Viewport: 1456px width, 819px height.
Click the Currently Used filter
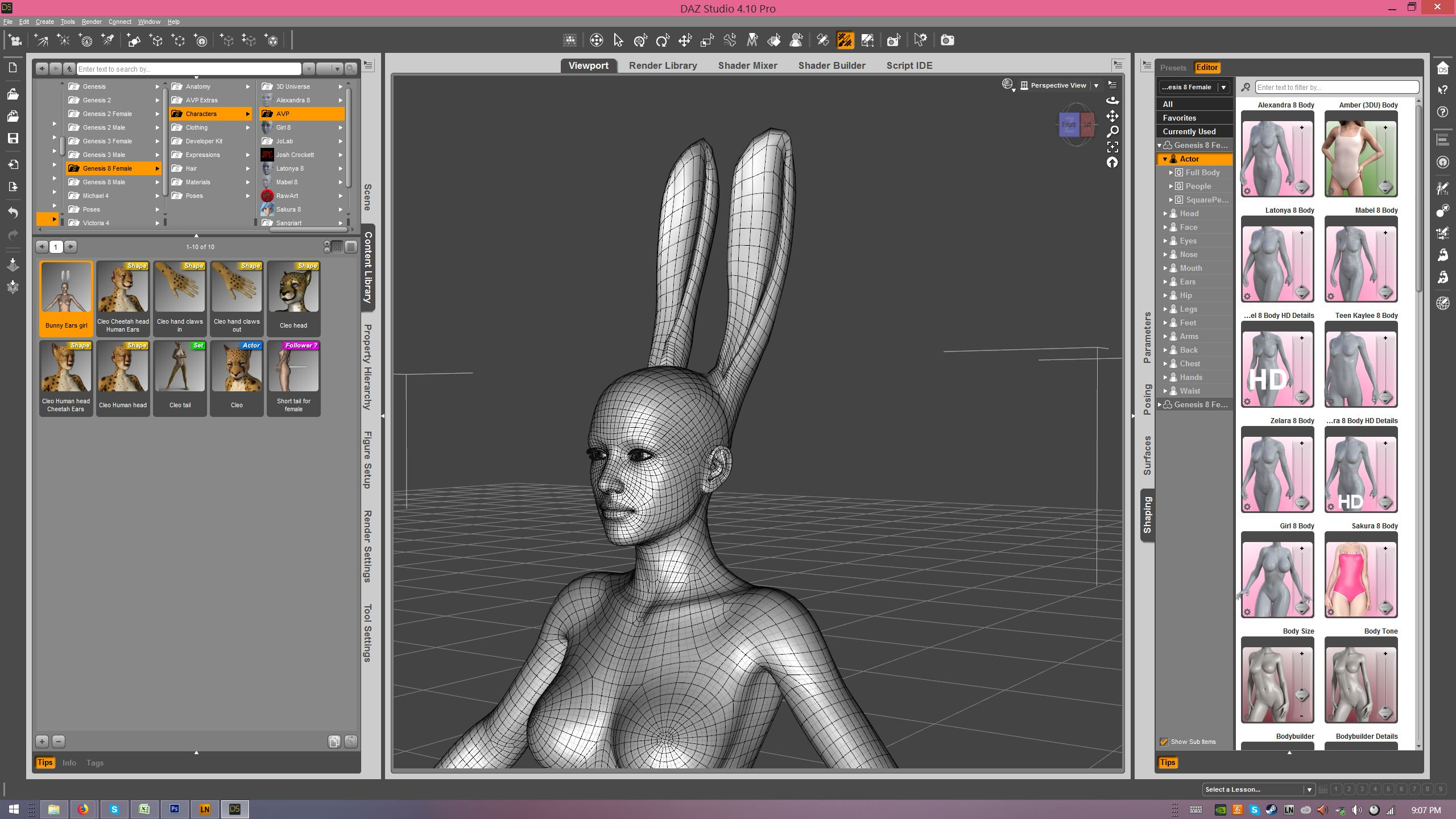click(x=1189, y=131)
